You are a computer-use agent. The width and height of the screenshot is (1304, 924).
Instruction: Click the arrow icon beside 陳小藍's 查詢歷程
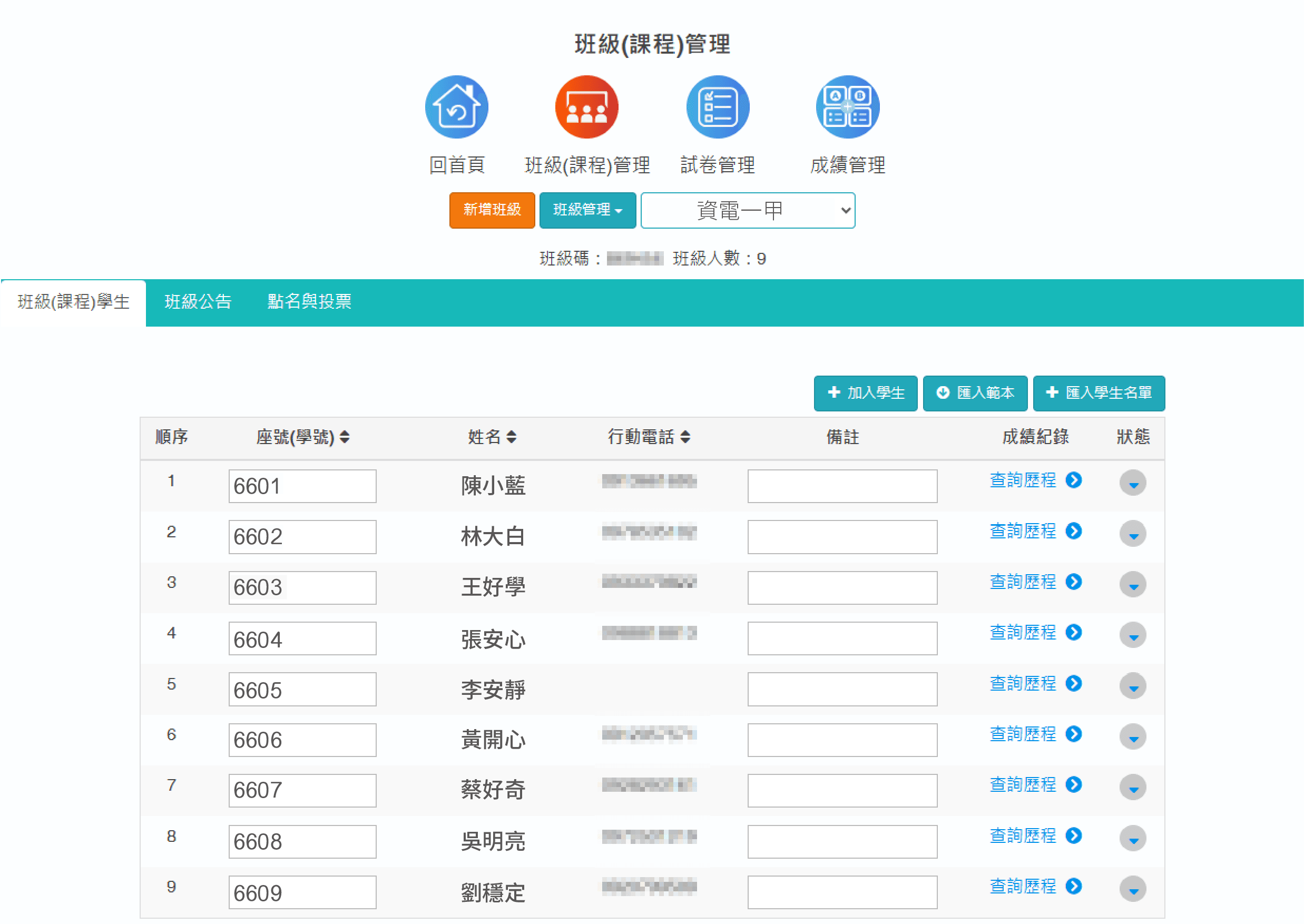click(1074, 481)
